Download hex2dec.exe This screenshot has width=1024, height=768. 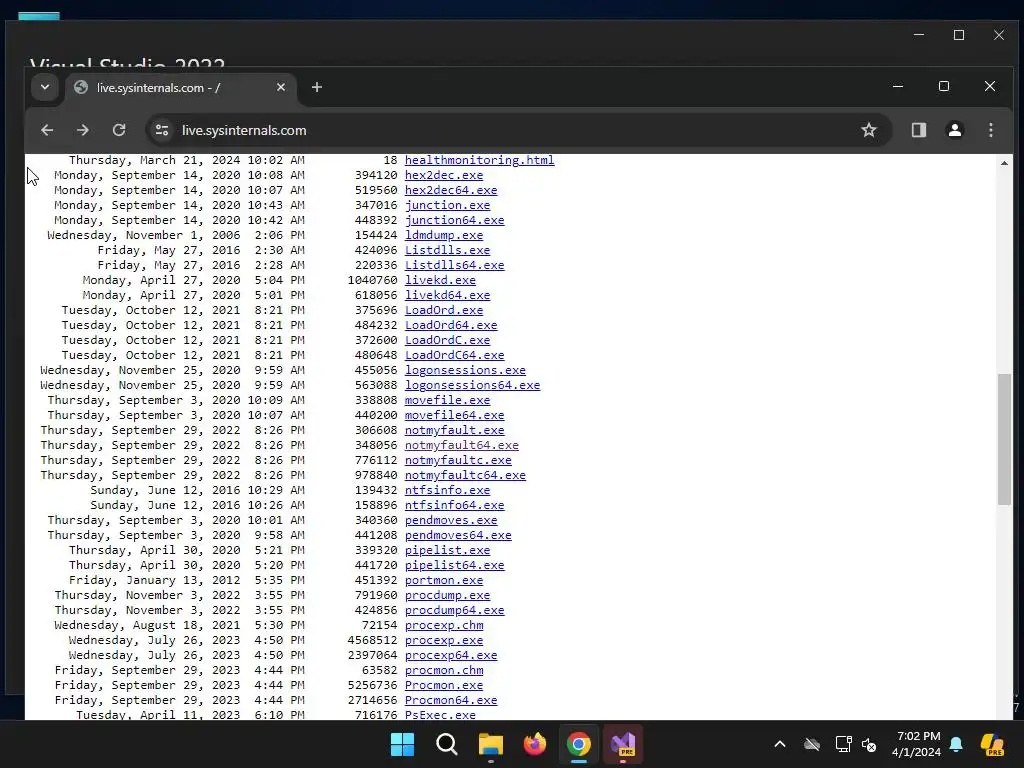point(444,175)
